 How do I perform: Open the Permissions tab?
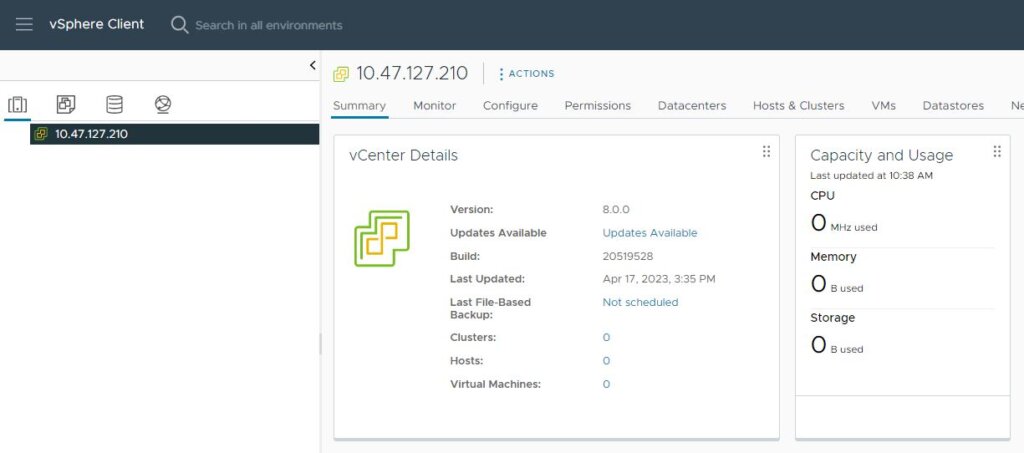click(598, 106)
